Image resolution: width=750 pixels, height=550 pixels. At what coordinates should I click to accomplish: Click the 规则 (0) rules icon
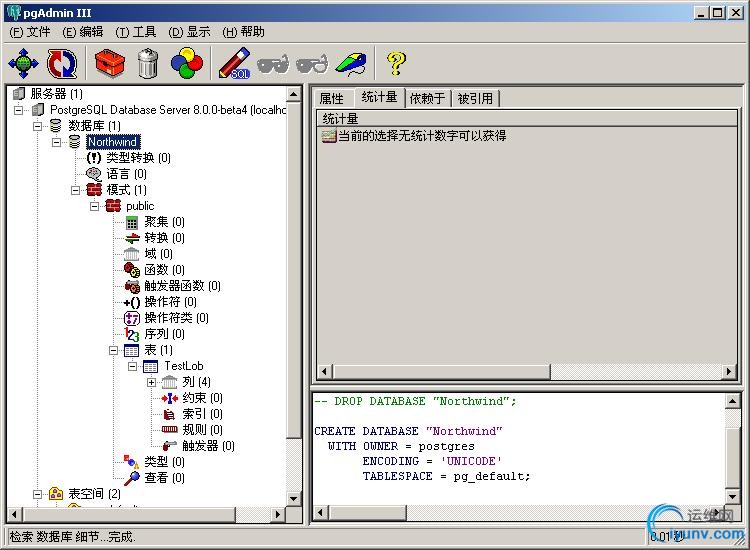pyautogui.click(x=170, y=429)
